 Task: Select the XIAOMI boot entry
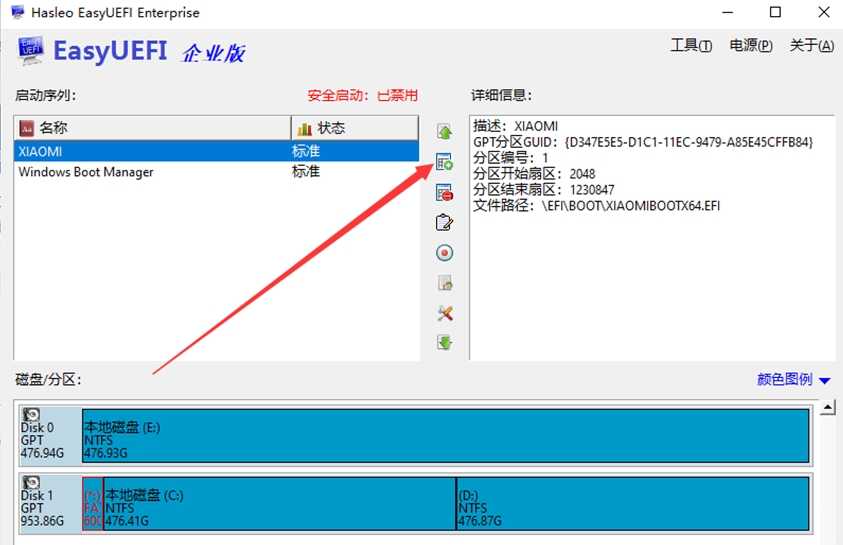(x=216, y=152)
